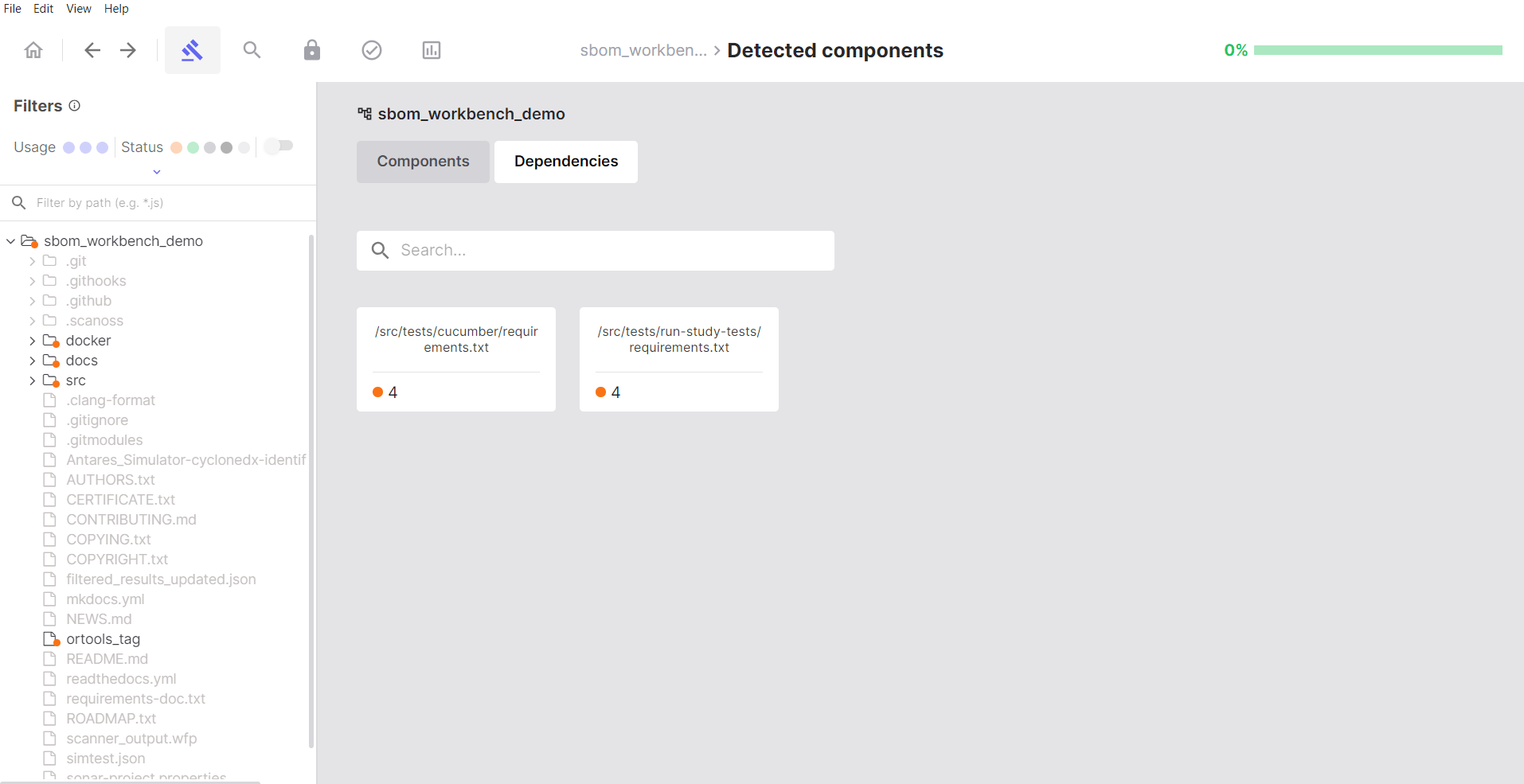This screenshot has height=784, width=1524.
Task: Select readthedocs.yml in file tree
Action: point(121,679)
